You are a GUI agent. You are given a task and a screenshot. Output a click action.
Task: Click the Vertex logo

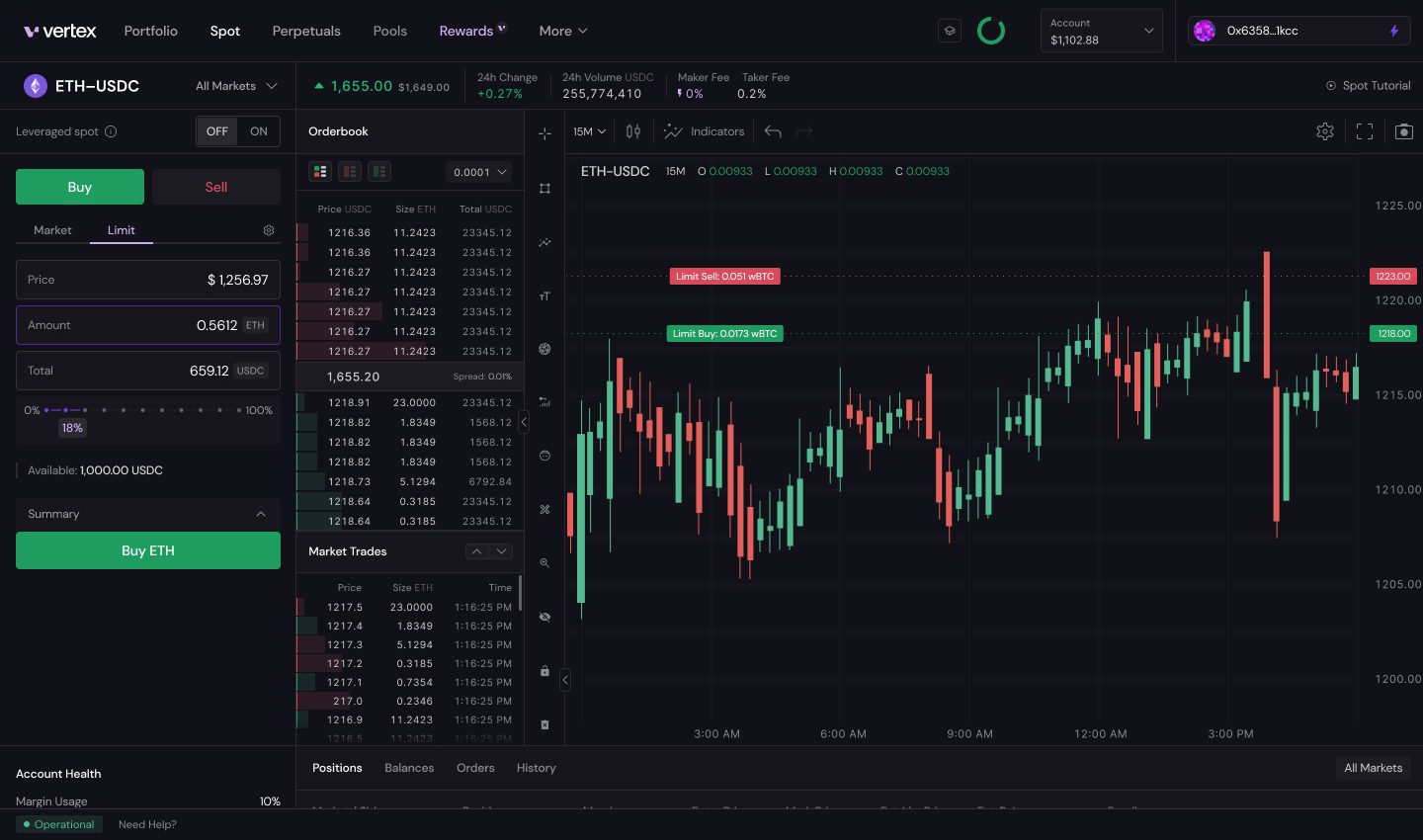click(60, 31)
